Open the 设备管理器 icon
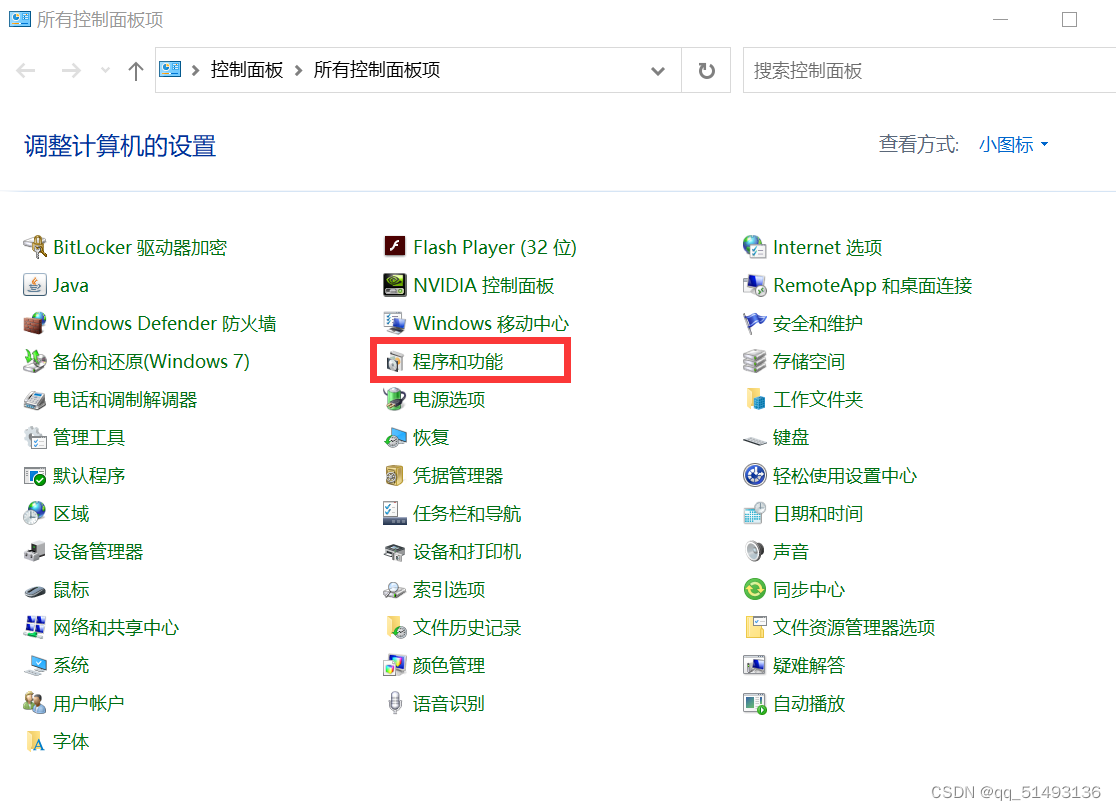 pos(35,552)
